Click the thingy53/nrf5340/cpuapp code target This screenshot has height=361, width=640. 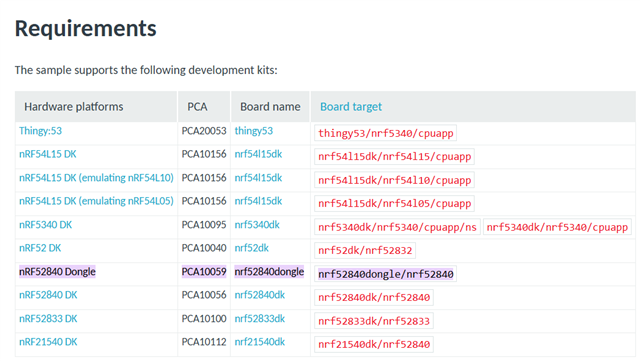(385, 133)
